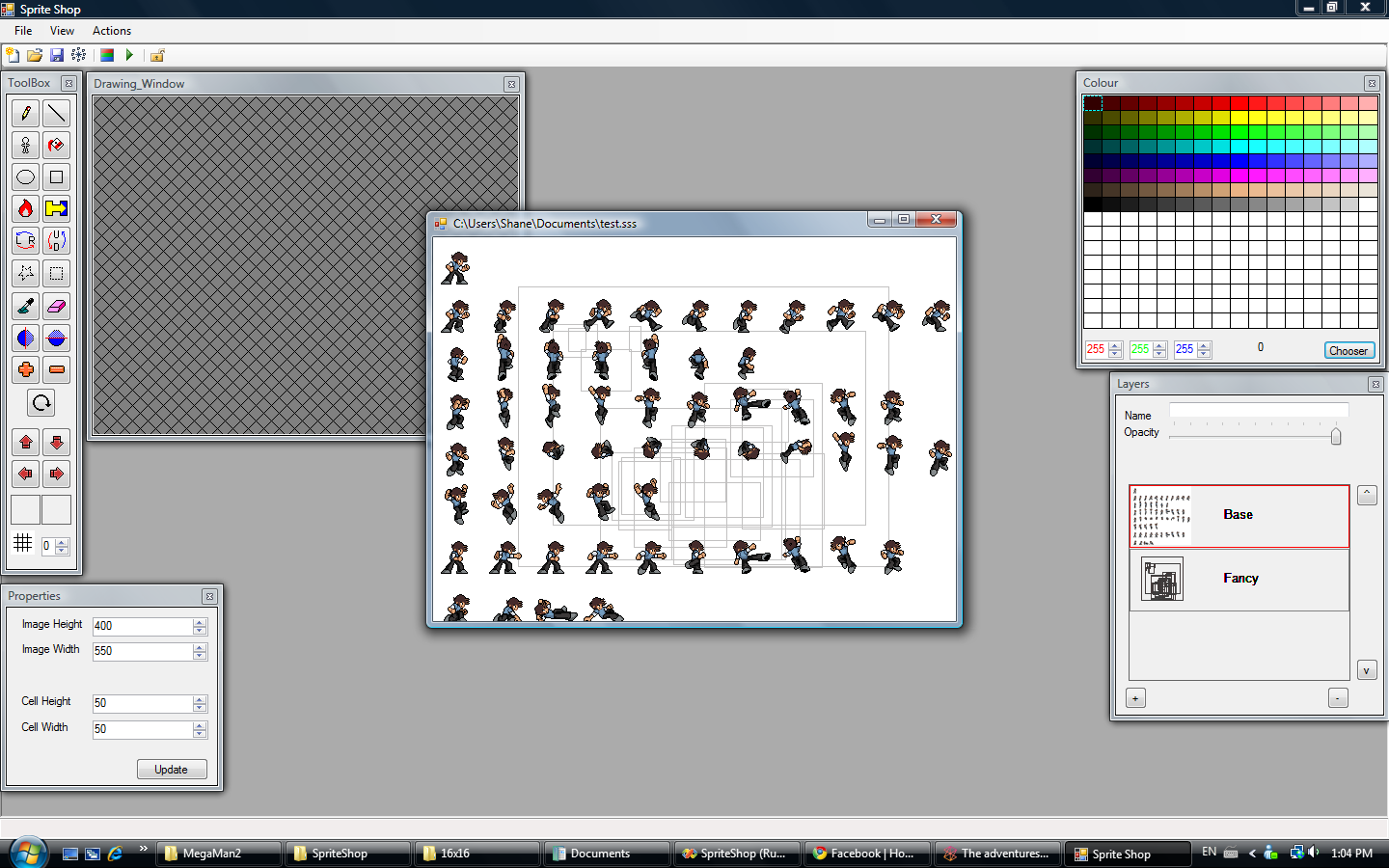Image resolution: width=1389 pixels, height=868 pixels.
Task: Select the Eraser tool
Action: click(x=57, y=307)
